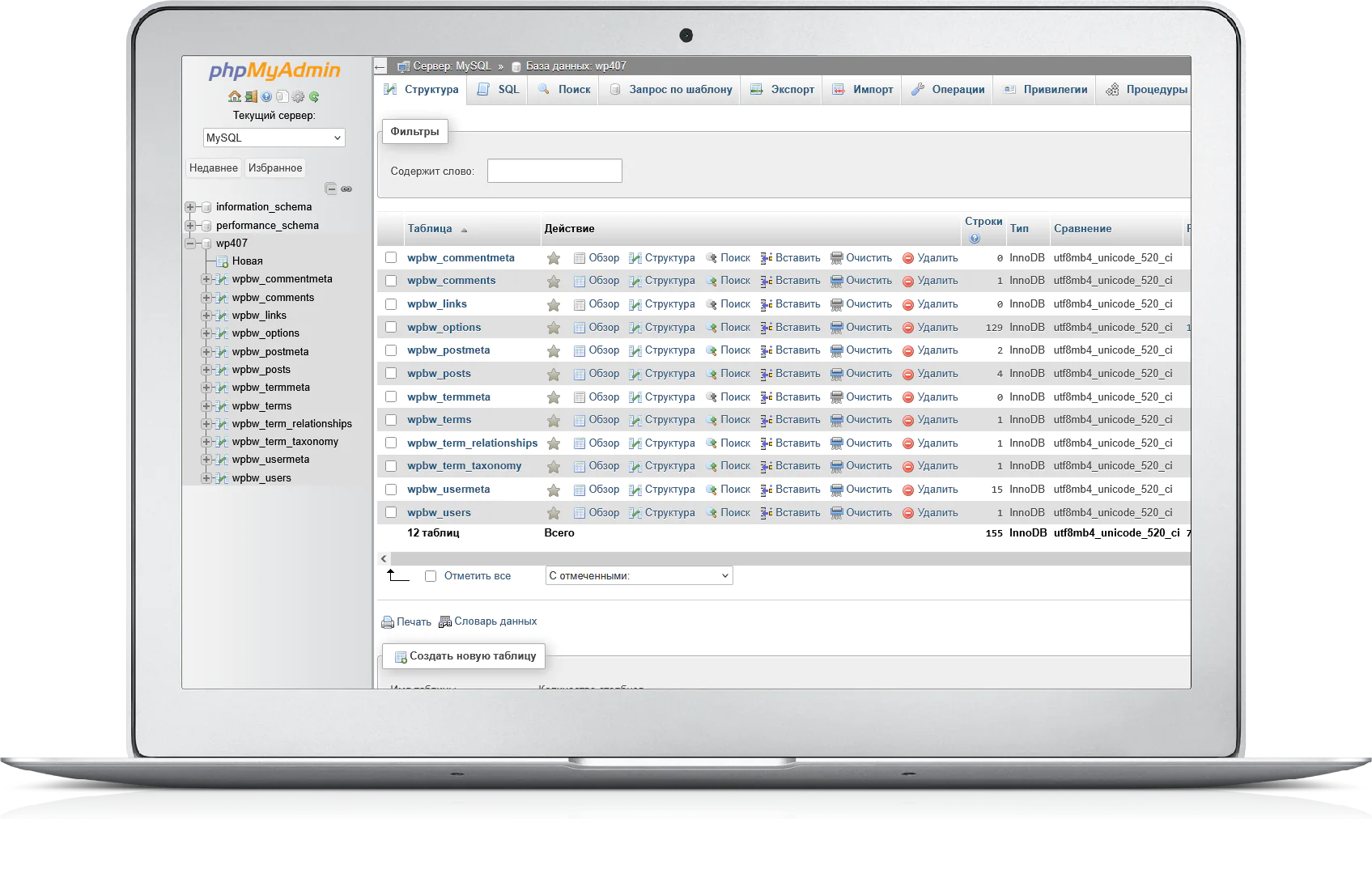Click favorite star for wpbw_options

pos(554,328)
